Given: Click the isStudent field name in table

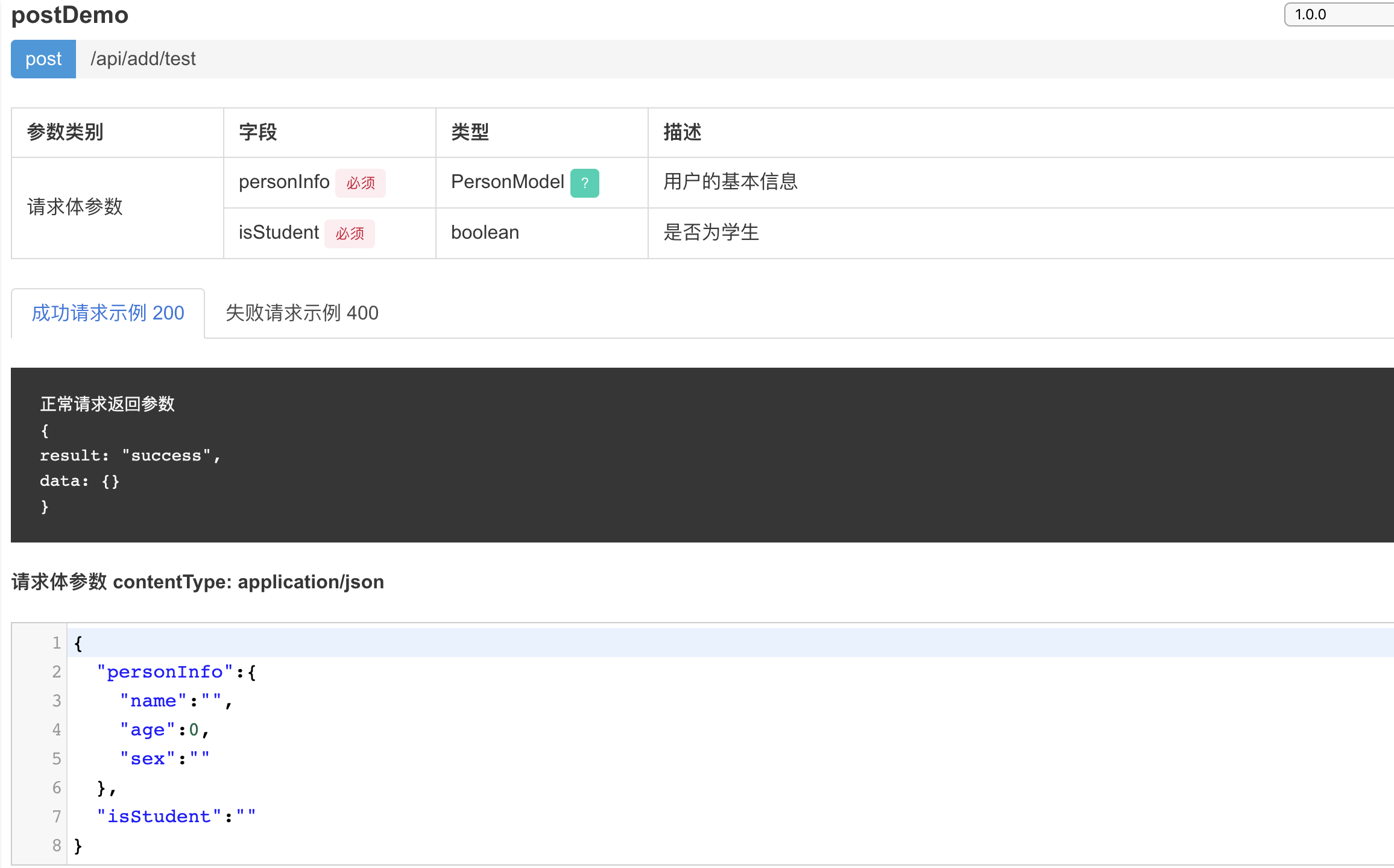Looking at the screenshot, I should 279,233.
